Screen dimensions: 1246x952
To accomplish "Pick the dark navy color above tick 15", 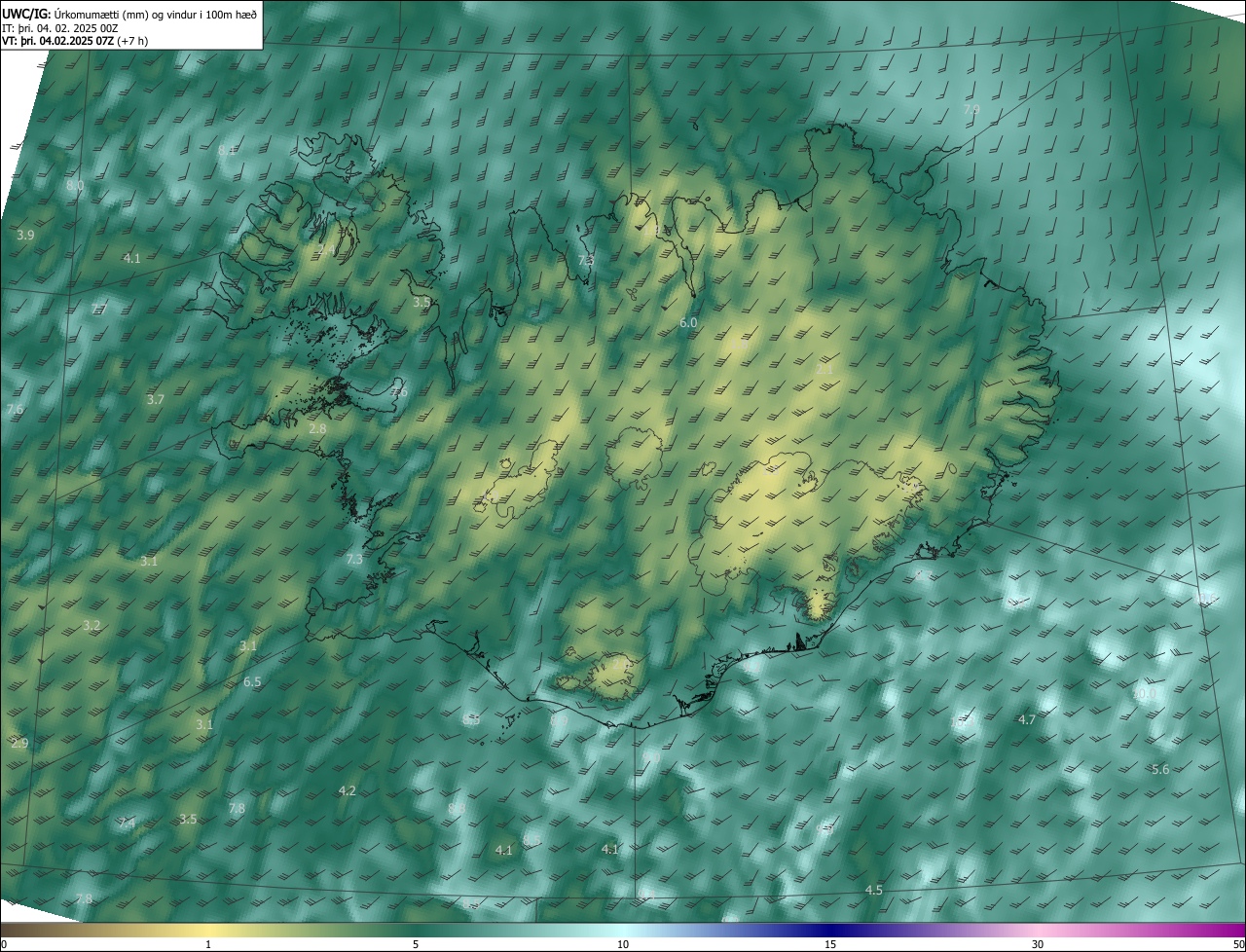I will coord(830,930).
